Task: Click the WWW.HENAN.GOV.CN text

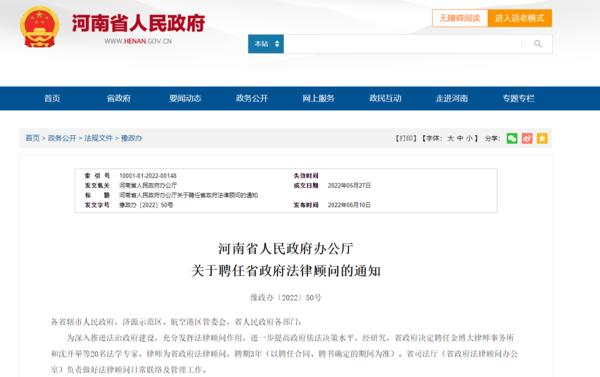Action: (x=138, y=41)
